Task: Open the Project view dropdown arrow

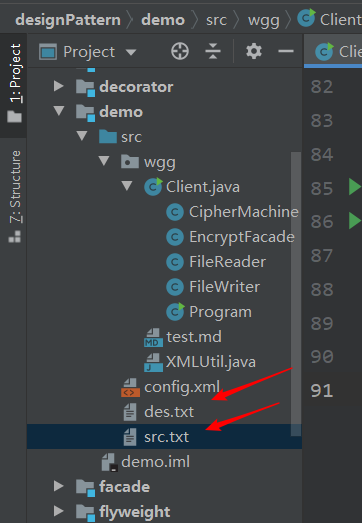Action: (131, 52)
